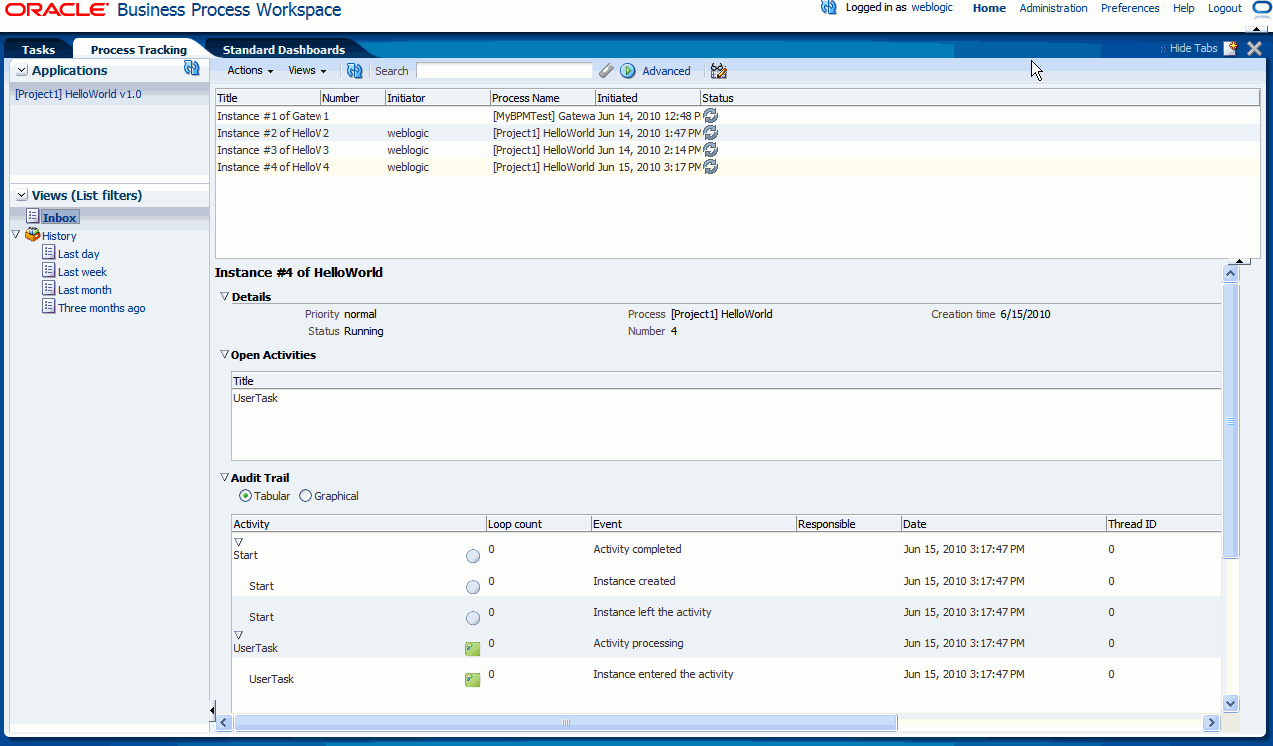This screenshot has height=746, width=1273.
Task: Click the clear search eraser icon
Action: pos(606,71)
